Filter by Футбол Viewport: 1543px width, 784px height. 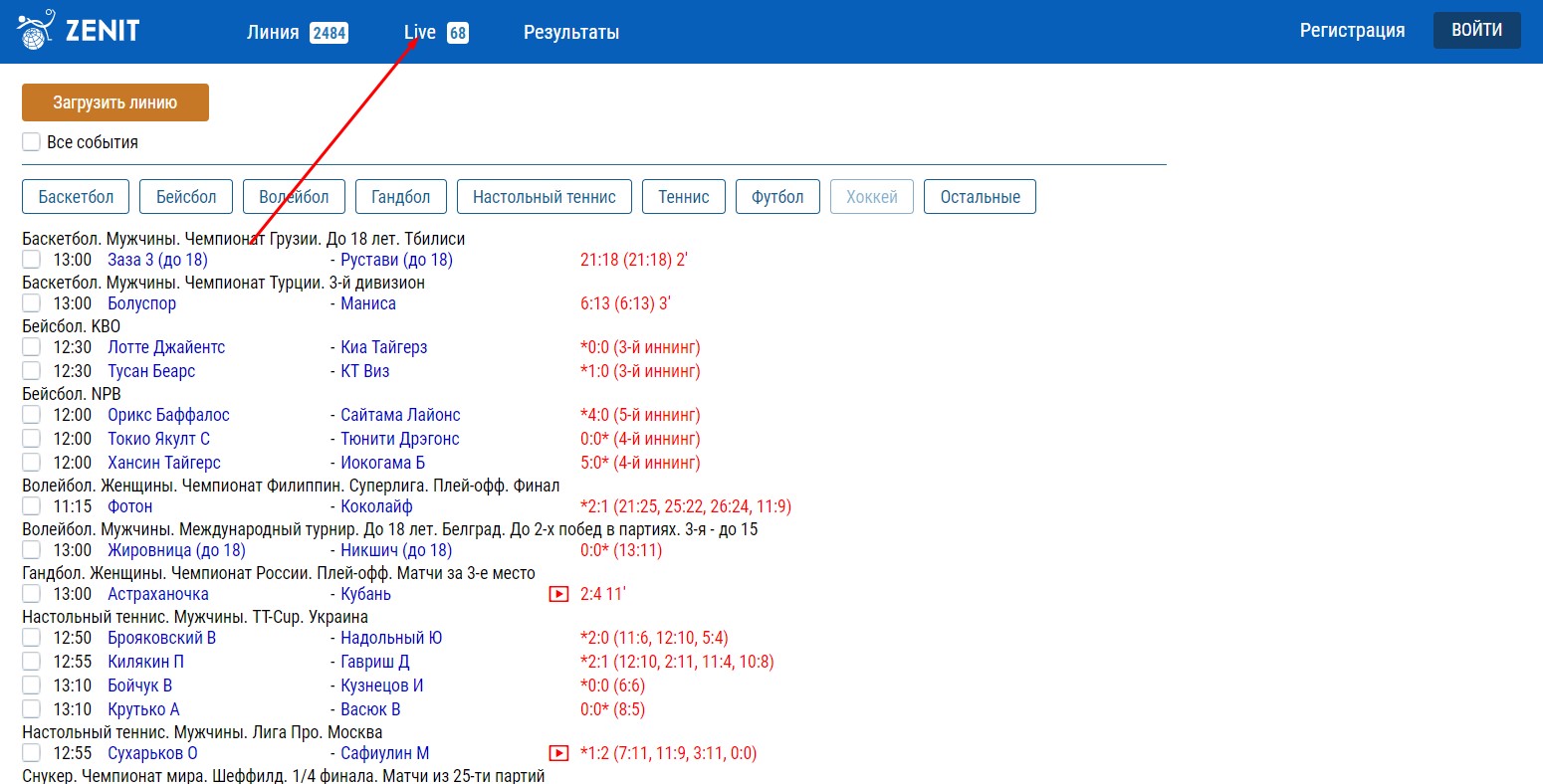tap(777, 196)
